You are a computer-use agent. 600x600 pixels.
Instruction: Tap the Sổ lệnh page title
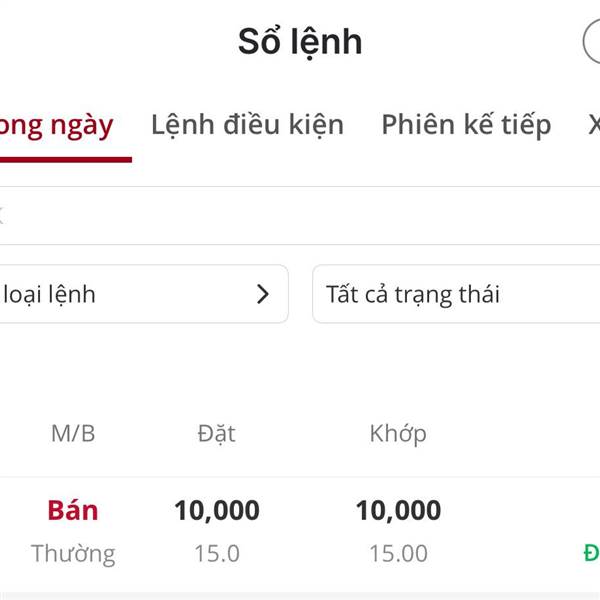click(x=300, y=42)
